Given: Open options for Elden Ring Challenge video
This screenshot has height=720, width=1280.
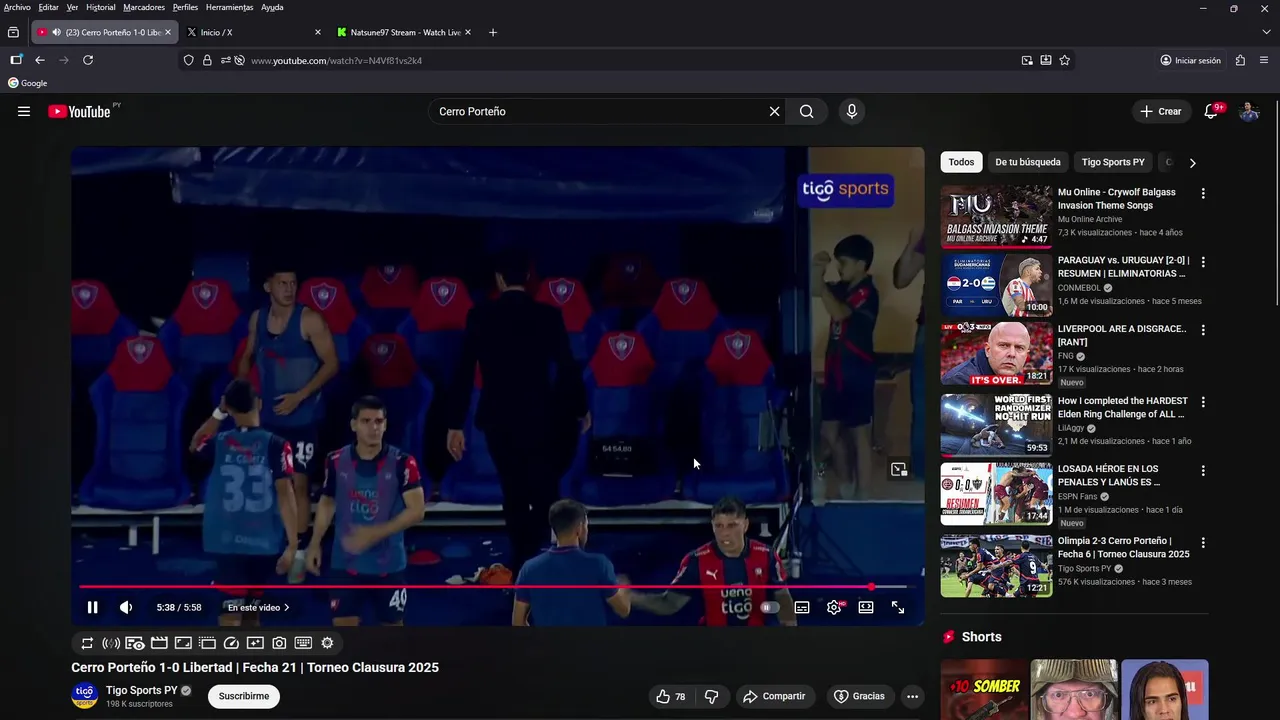Looking at the screenshot, I should click(x=1203, y=402).
